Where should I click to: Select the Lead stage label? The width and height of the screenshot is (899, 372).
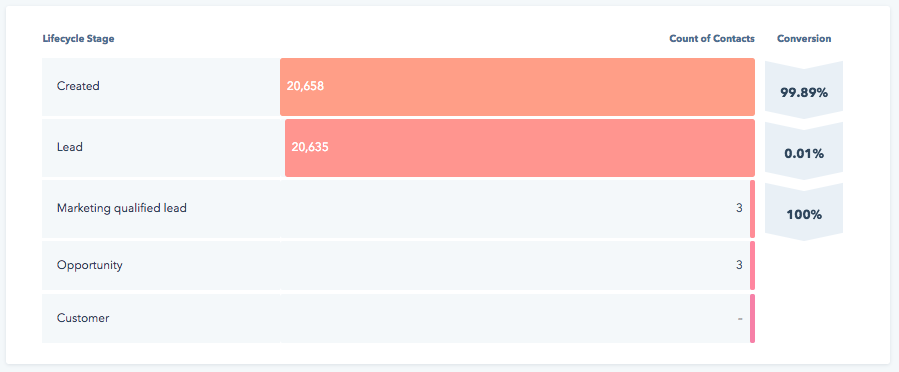pyautogui.click(x=70, y=147)
